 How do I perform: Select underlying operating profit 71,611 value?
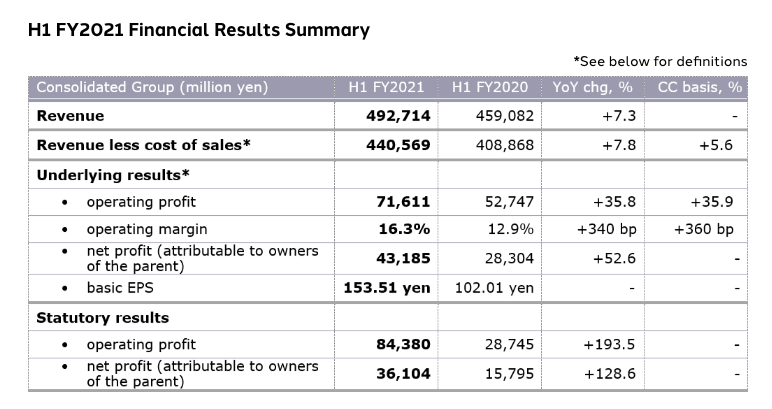403,202
